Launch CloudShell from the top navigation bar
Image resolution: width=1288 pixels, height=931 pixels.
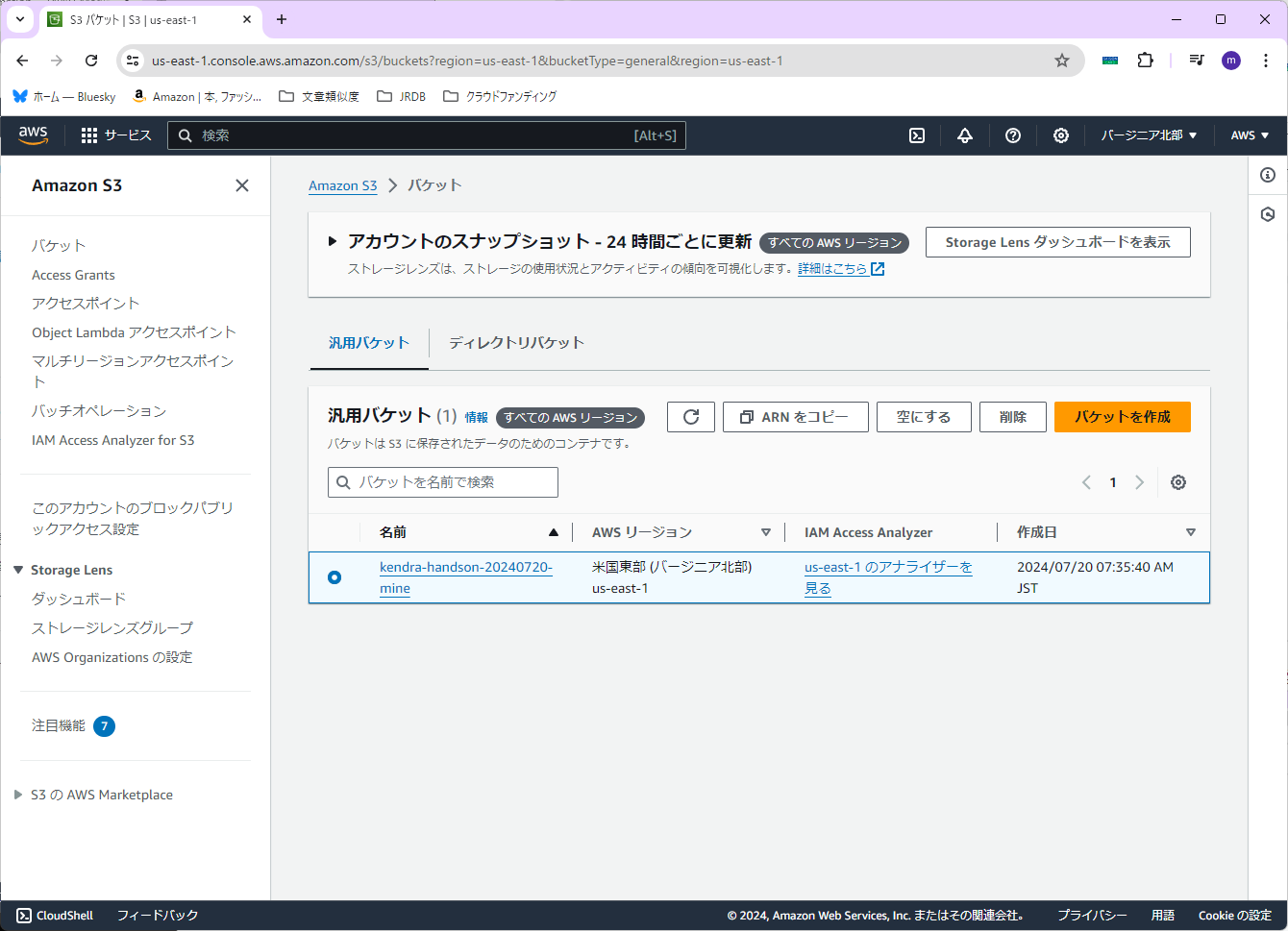click(x=917, y=135)
